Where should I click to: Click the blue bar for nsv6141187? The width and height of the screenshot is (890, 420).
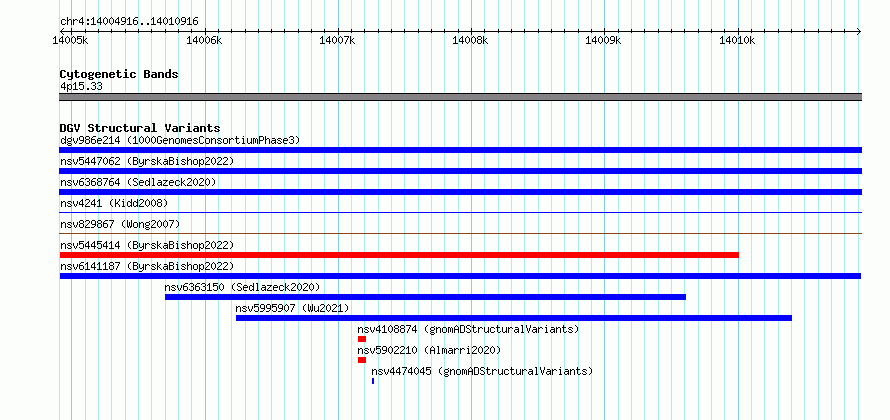coord(460,276)
